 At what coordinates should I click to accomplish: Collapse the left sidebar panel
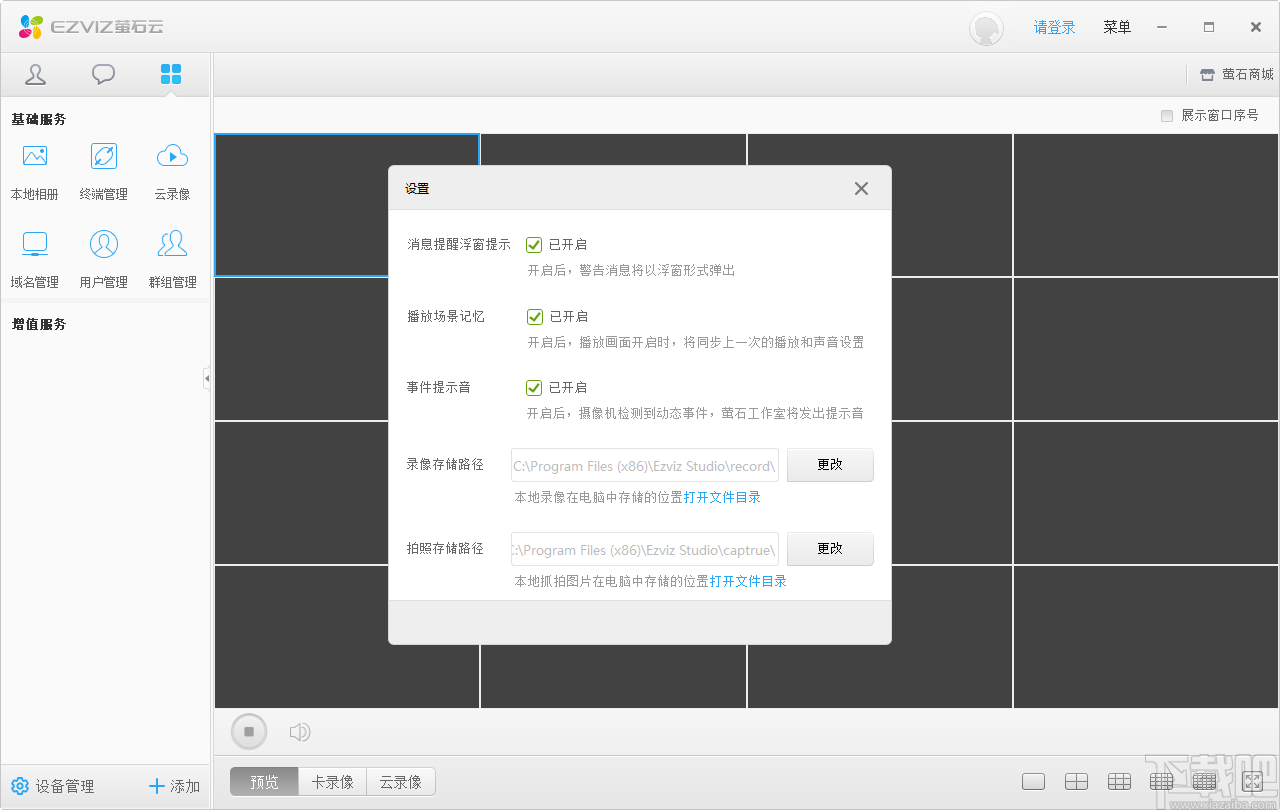pos(207,378)
